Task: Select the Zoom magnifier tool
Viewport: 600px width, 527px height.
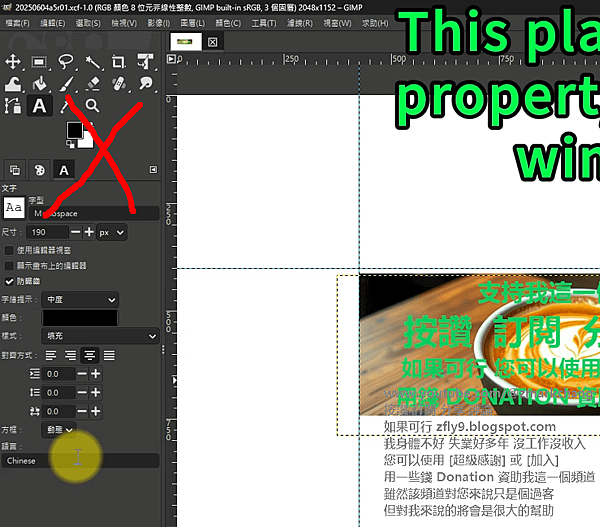Action: pos(92,106)
